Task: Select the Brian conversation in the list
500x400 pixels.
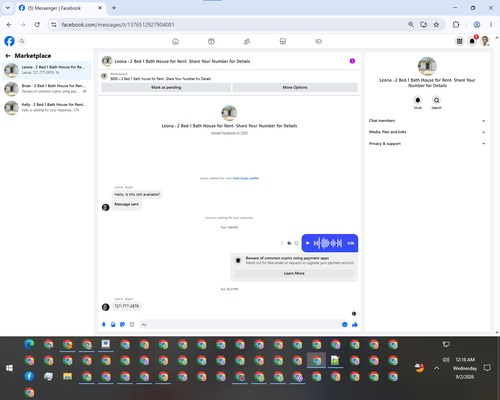Action: click(x=47, y=89)
